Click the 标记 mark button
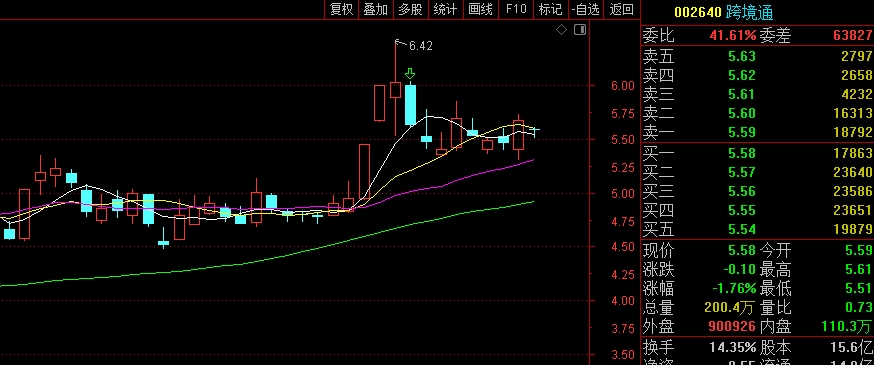Image resolution: width=874 pixels, height=365 pixels. (x=550, y=9)
